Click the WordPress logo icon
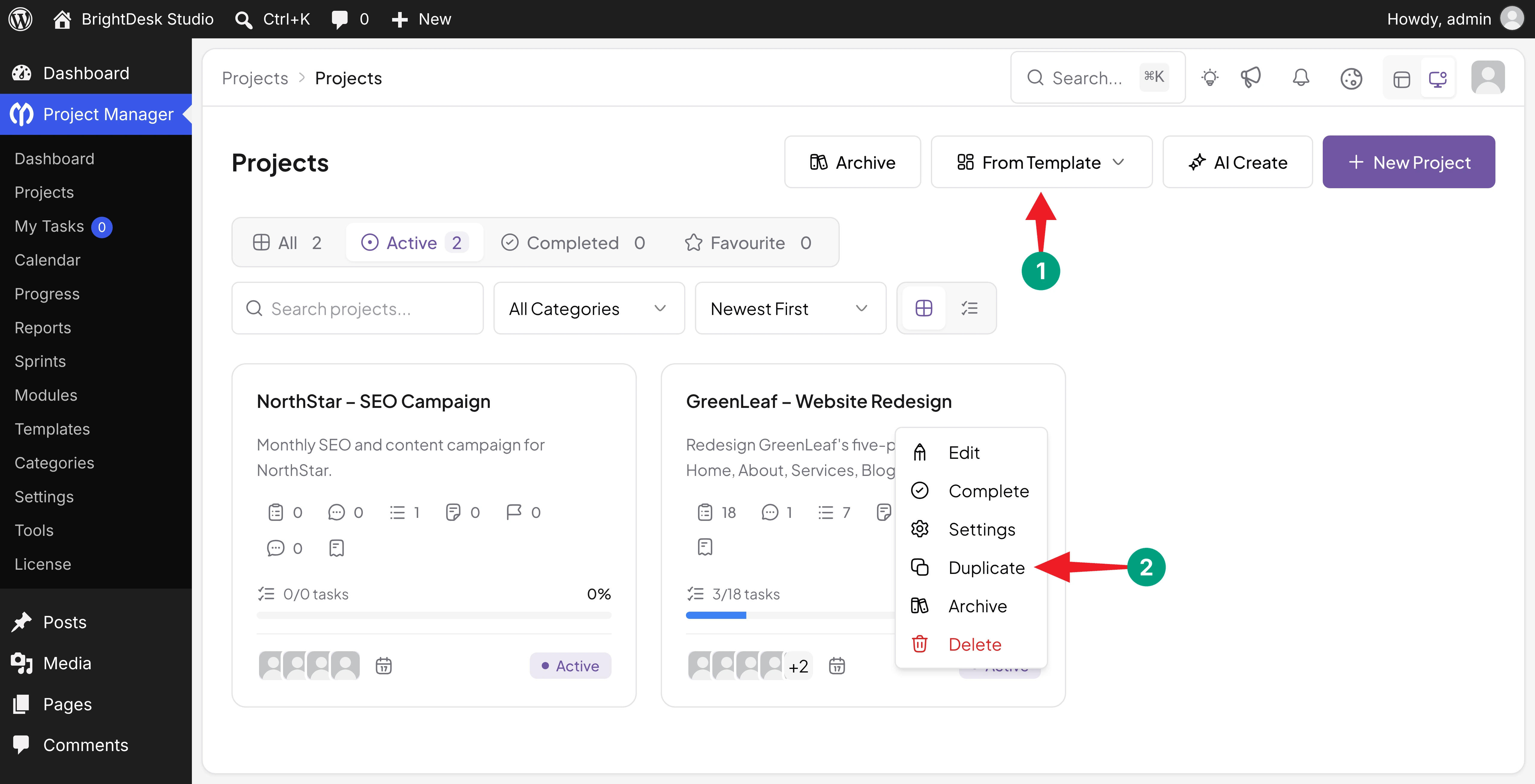Viewport: 1535px width, 784px height. point(20,19)
